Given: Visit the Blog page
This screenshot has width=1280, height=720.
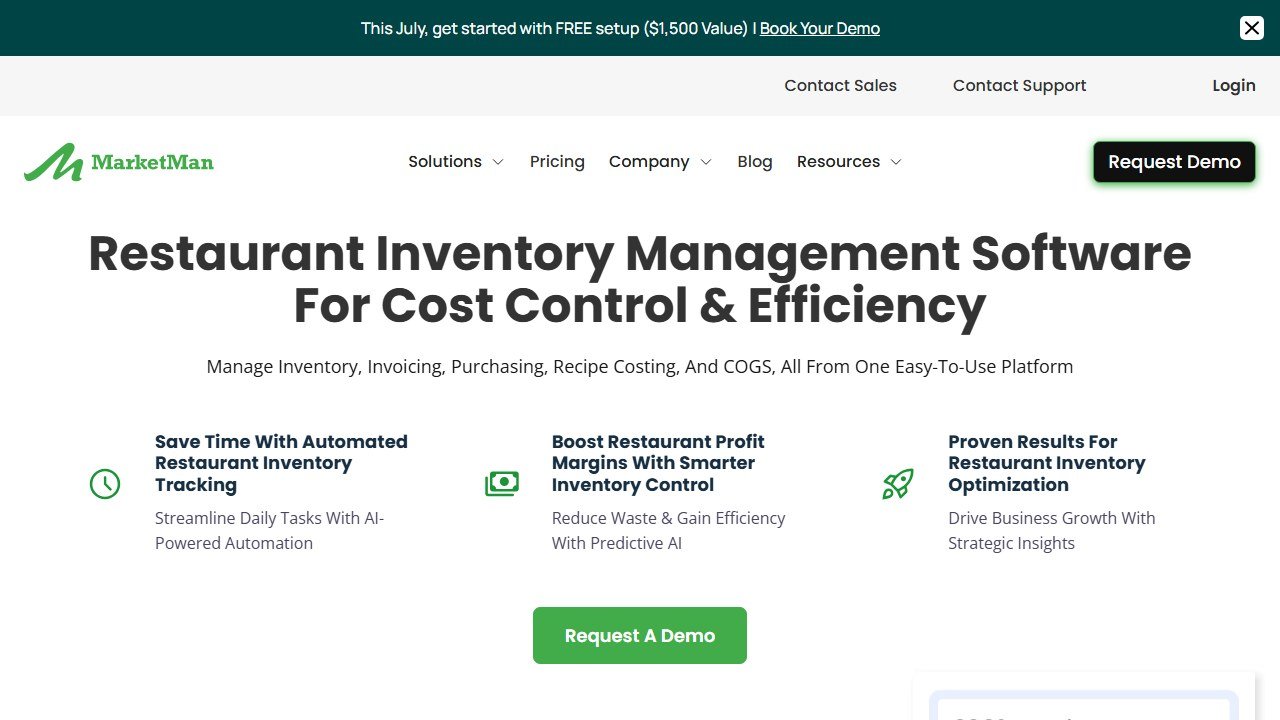Looking at the screenshot, I should pyautogui.click(x=755, y=162).
